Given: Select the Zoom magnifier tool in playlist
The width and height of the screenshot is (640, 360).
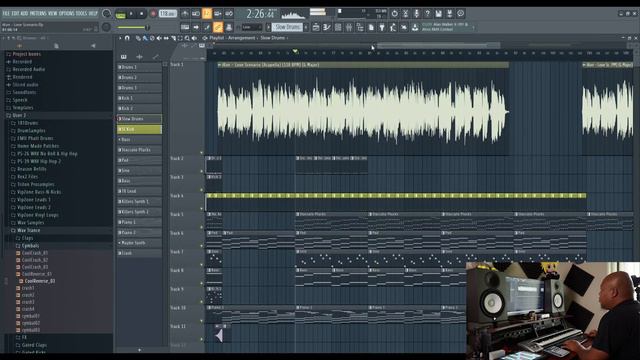Looking at the screenshot, I should pyautogui.click(x=187, y=38).
